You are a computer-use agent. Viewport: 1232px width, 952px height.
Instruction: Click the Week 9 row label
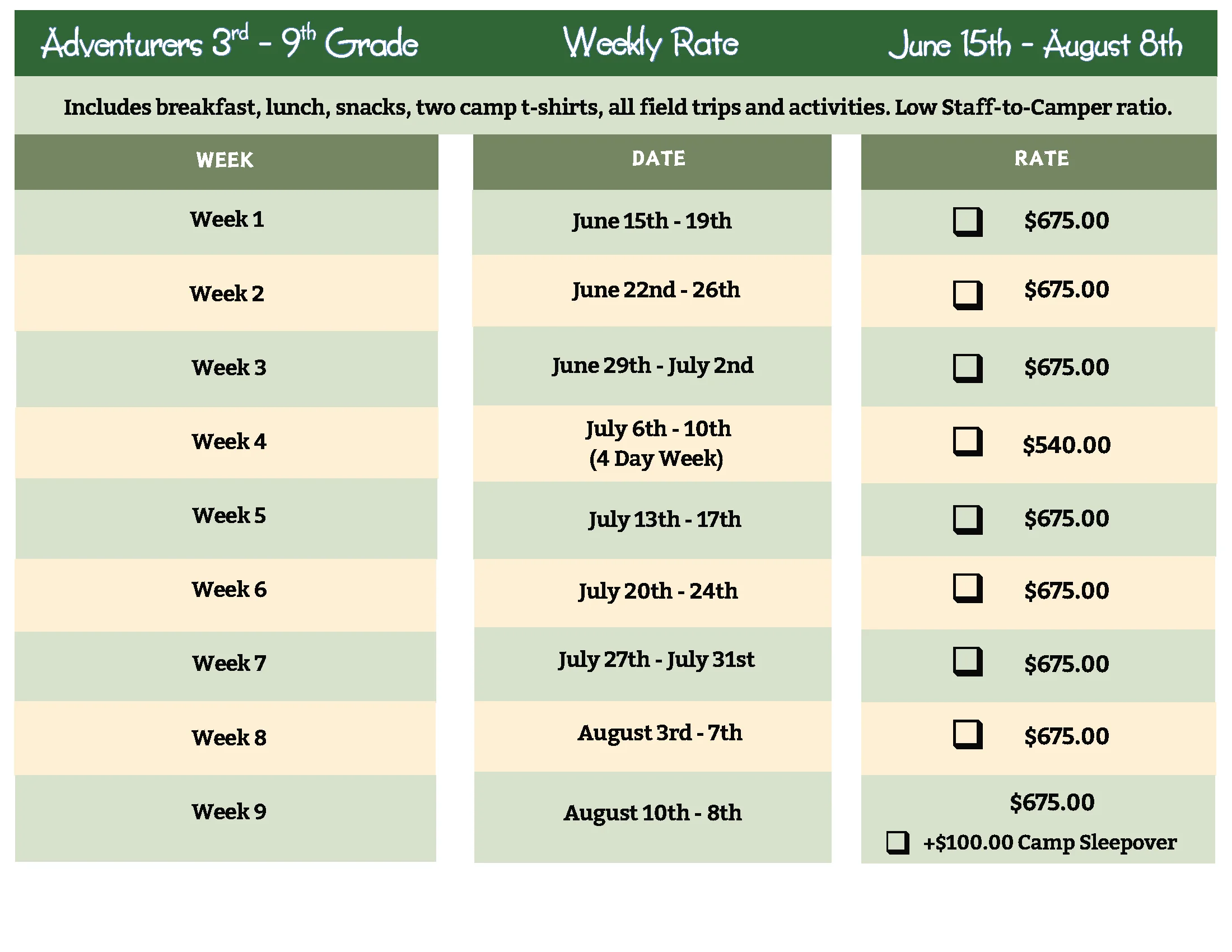(228, 811)
